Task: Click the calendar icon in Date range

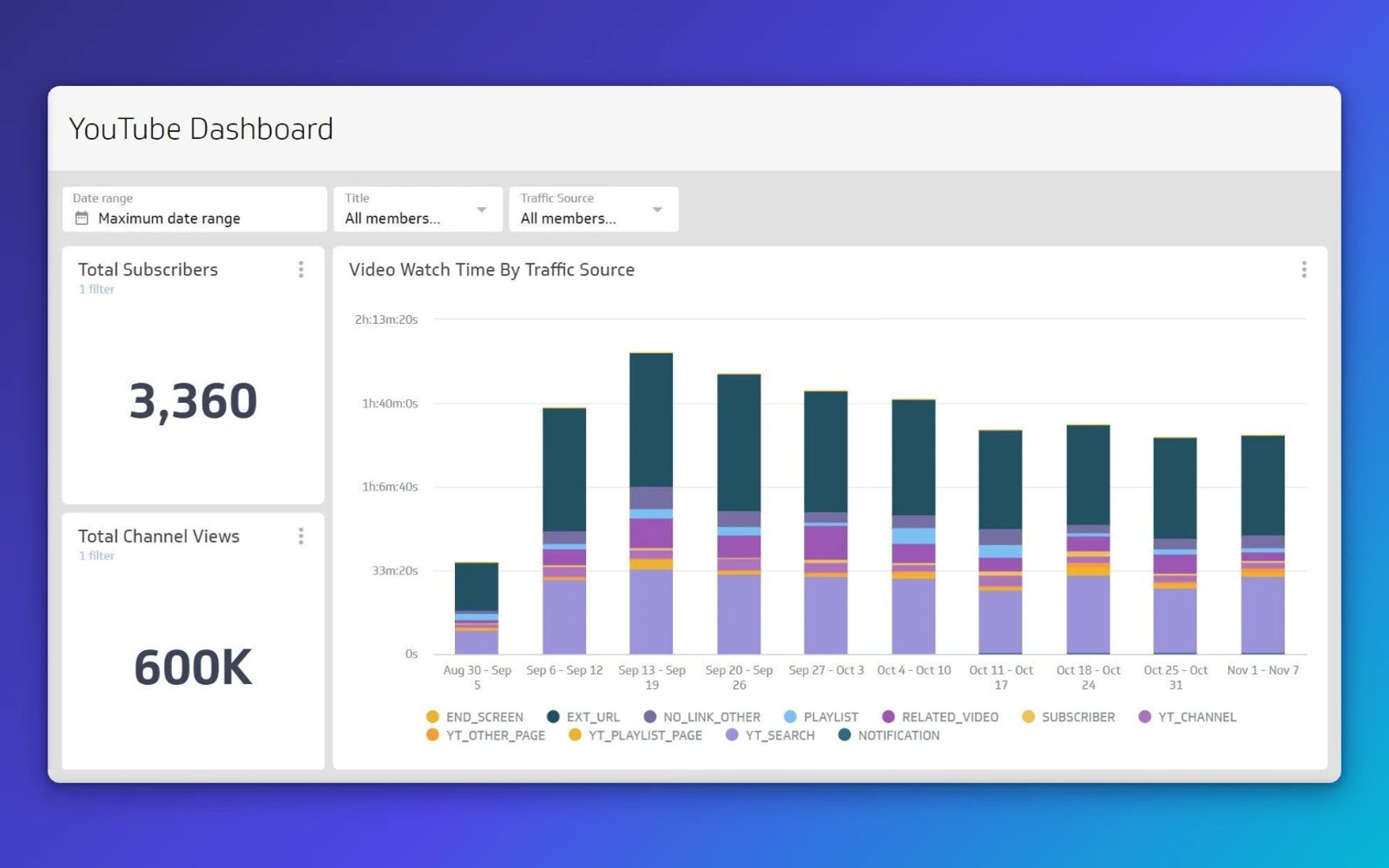Action: tap(81, 218)
